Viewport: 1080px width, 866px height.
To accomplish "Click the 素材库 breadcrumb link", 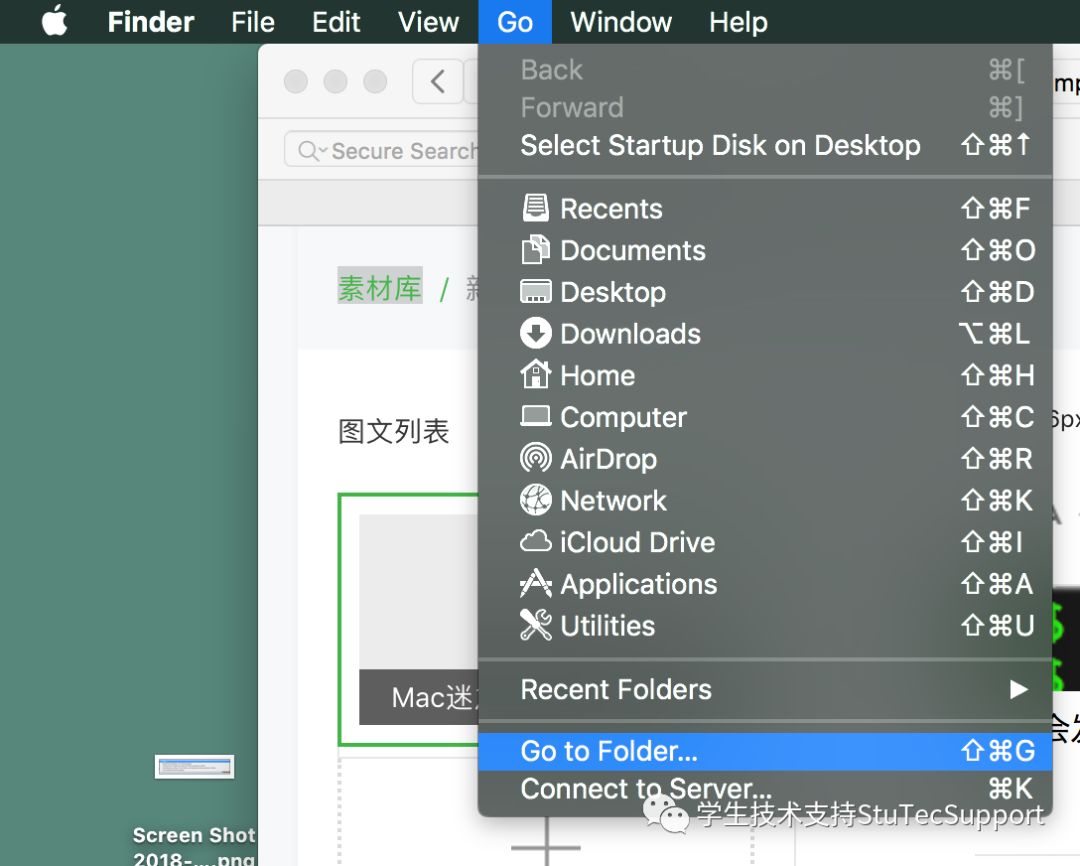I will tap(380, 288).
